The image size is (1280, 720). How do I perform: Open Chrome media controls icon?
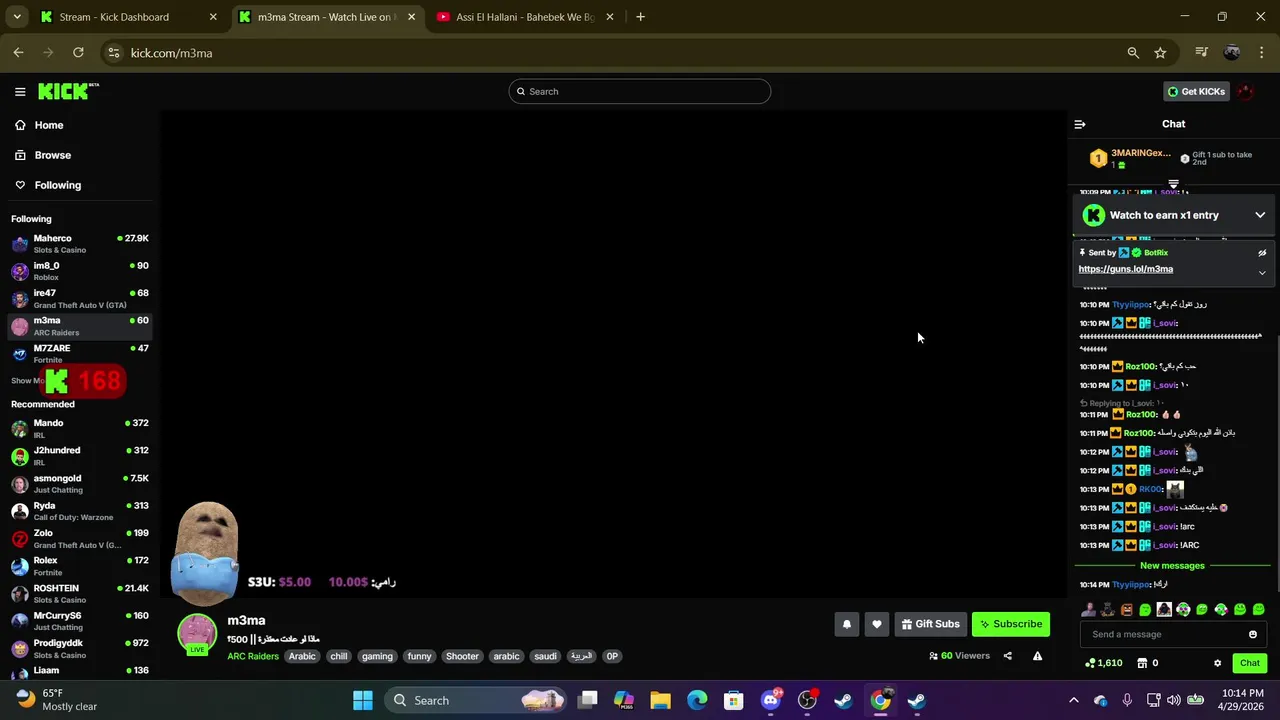1202,53
